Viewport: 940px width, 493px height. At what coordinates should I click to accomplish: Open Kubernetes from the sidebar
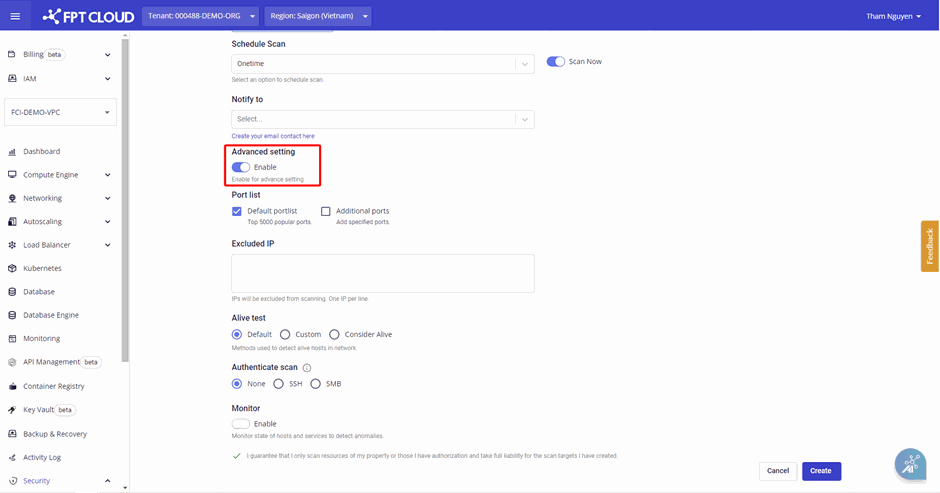[42, 269]
